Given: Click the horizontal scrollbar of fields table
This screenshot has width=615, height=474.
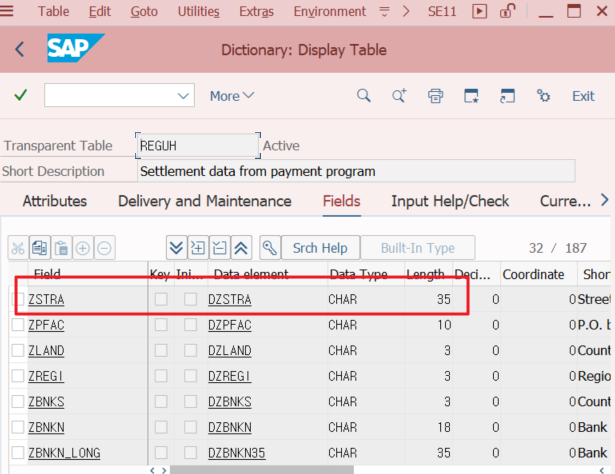Looking at the screenshot, I should [262, 470].
